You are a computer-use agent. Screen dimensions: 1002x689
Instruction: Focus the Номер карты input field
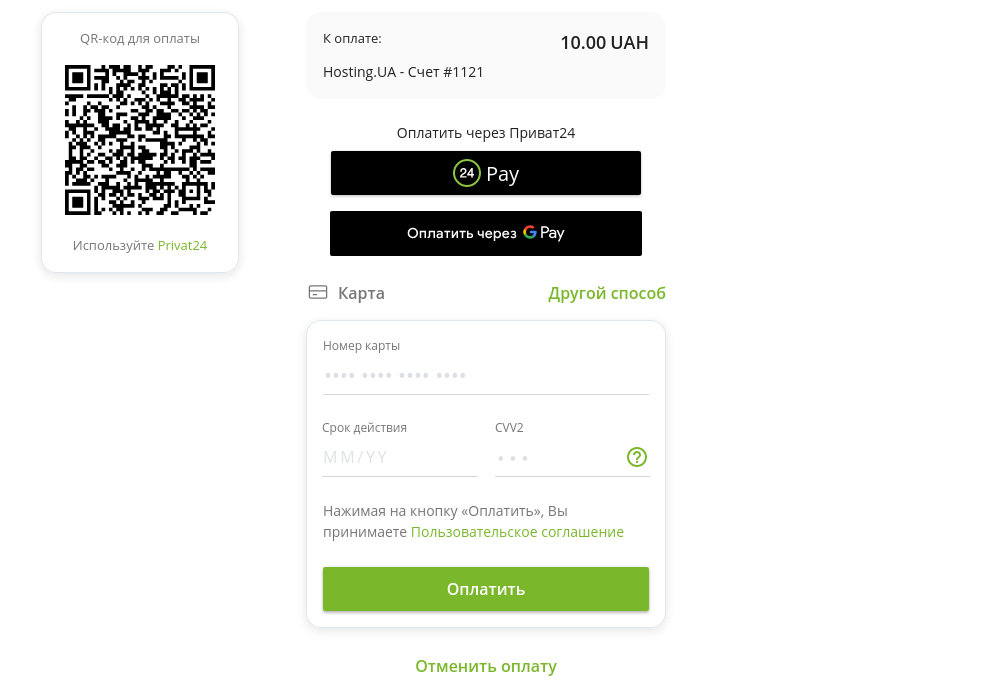(x=486, y=376)
